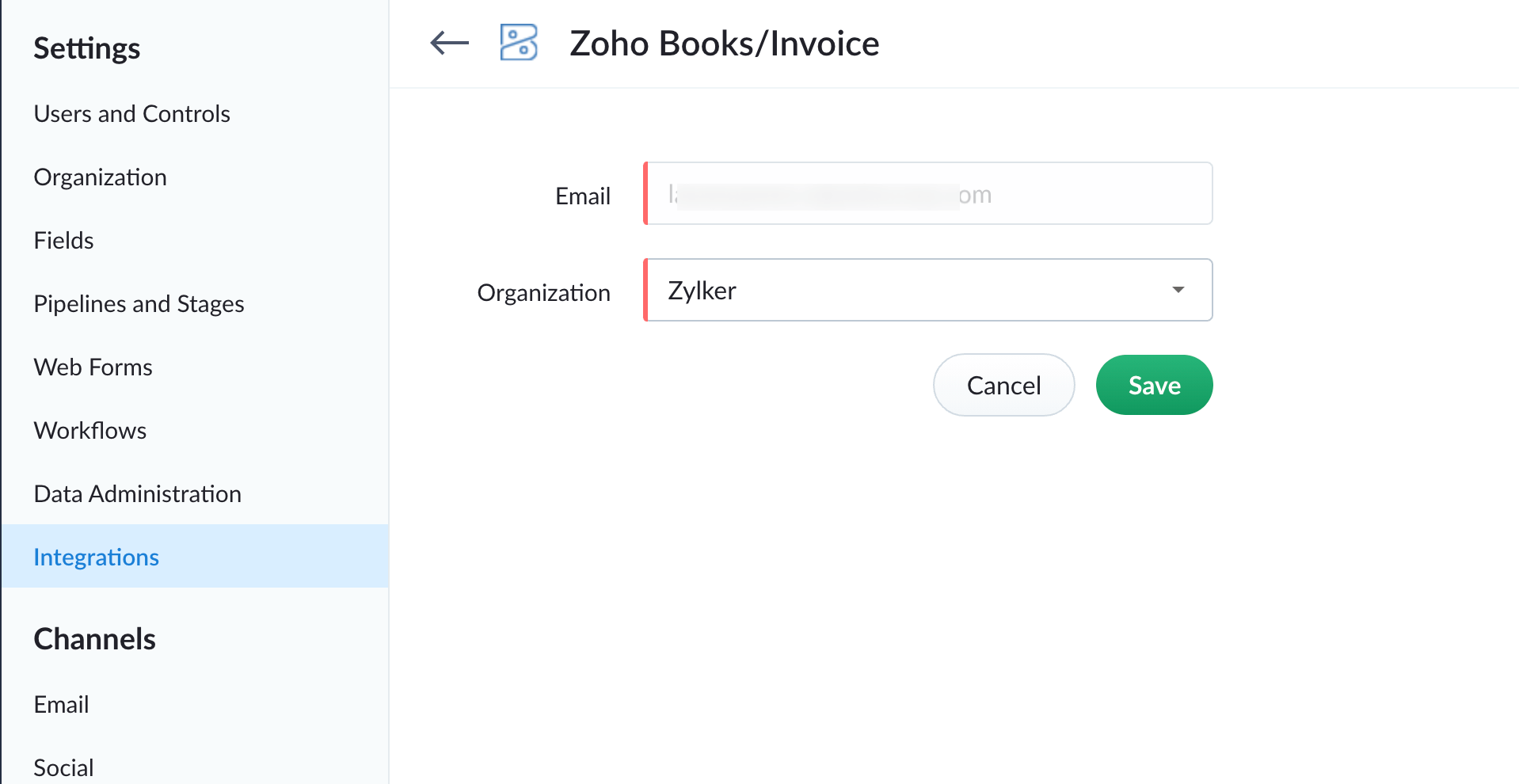Cancel the Zoho Books/Invoice configuration
Viewport: 1519px width, 784px height.
1003,385
